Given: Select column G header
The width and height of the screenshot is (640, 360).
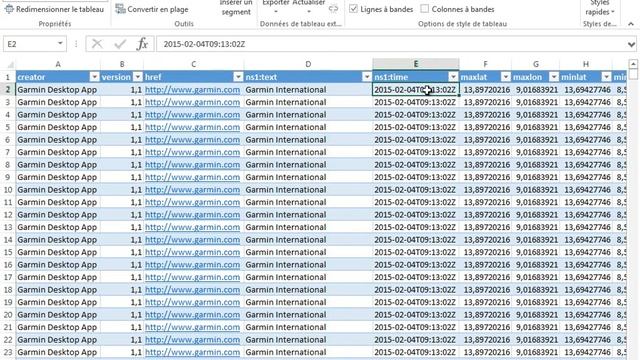Looking at the screenshot, I should click(x=536, y=64).
